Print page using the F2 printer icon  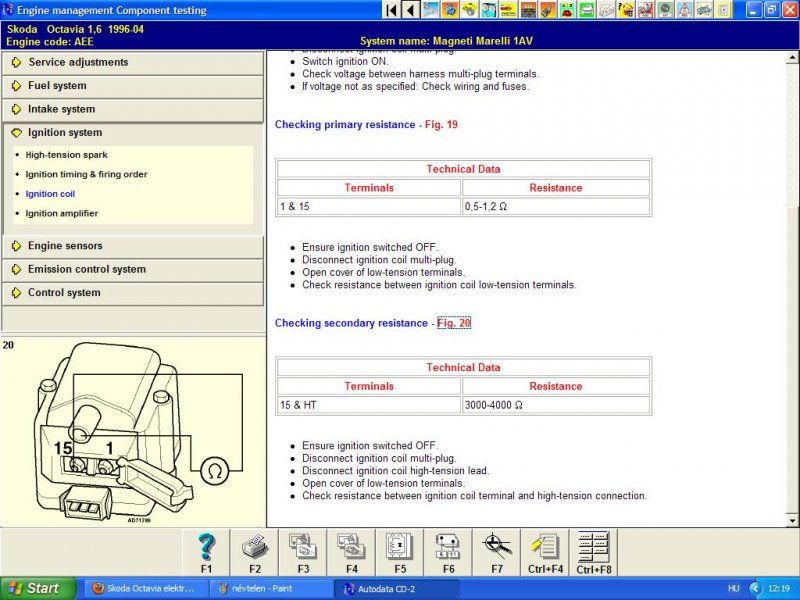pos(255,553)
